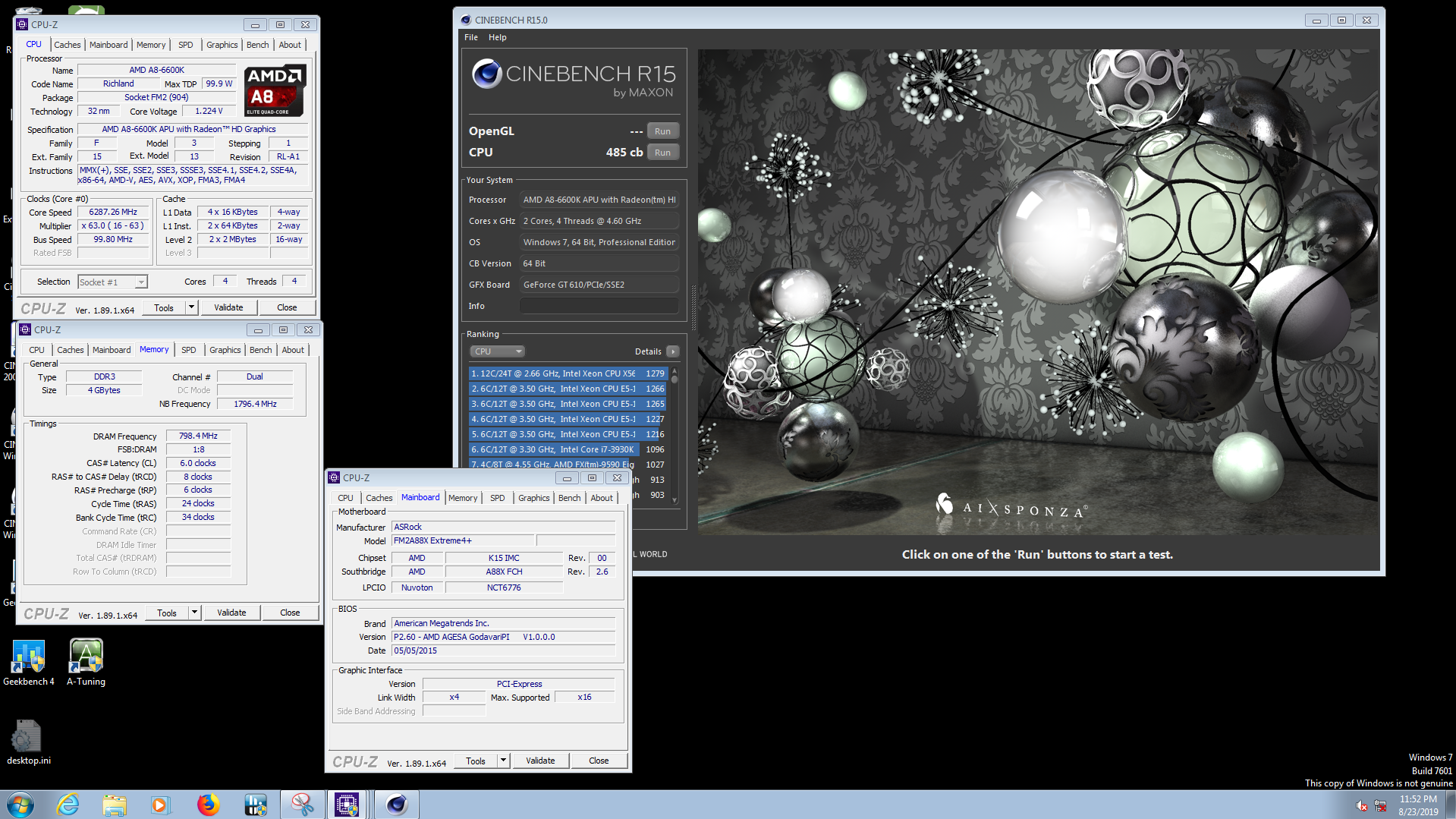Open Control Panel taskbar icon

click(x=255, y=805)
